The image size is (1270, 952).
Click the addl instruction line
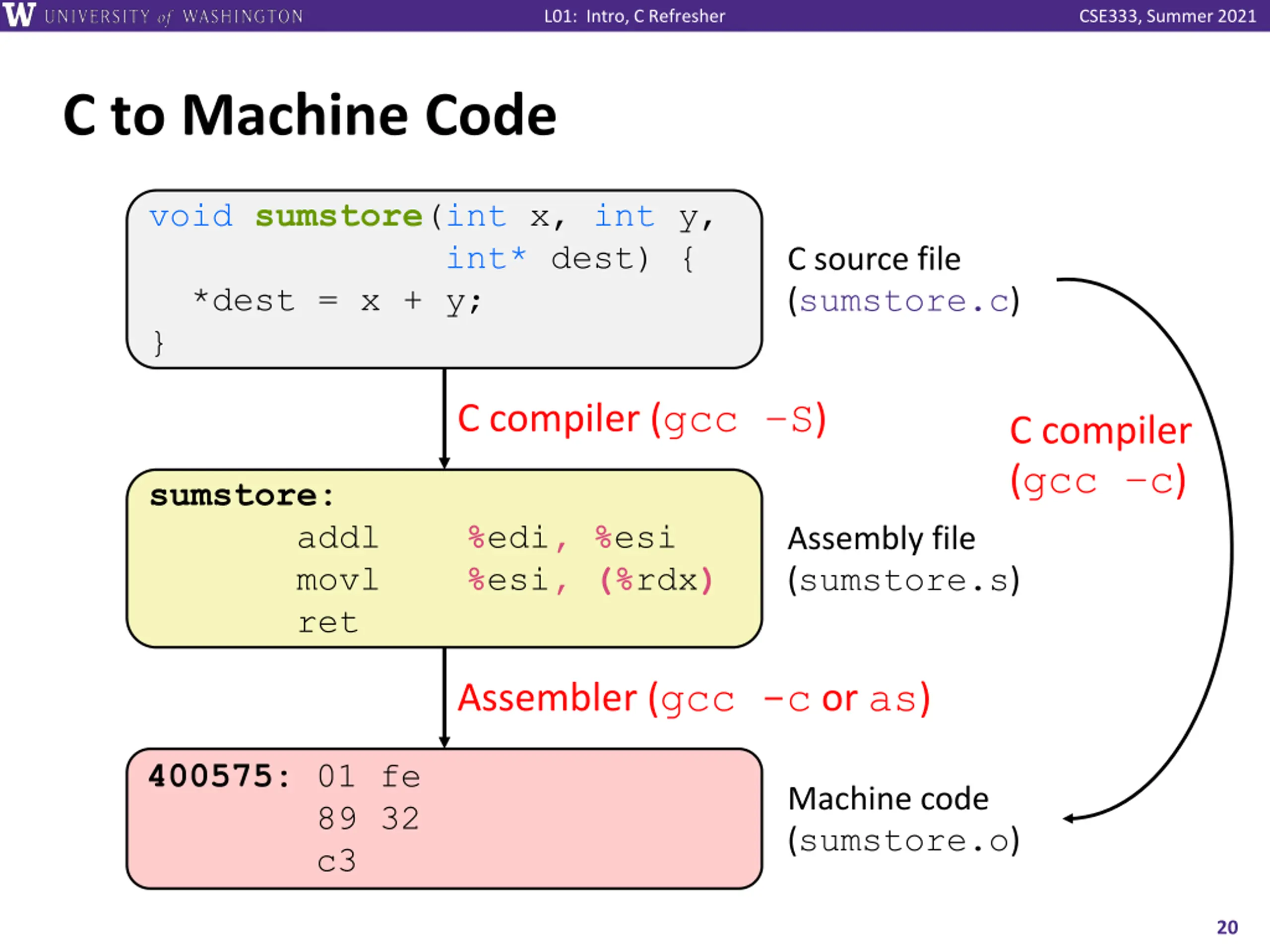coord(486,537)
